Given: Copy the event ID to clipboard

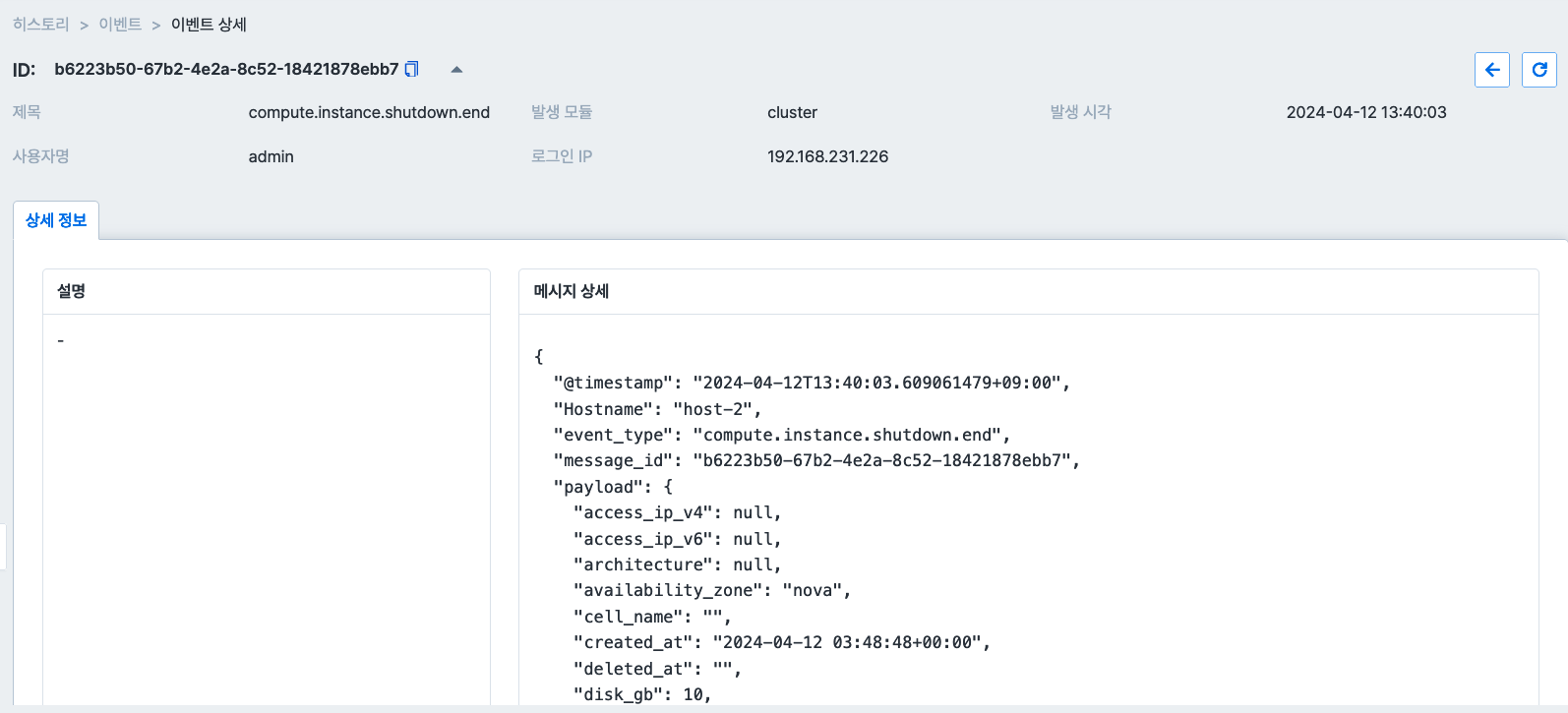Looking at the screenshot, I should 412,69.
